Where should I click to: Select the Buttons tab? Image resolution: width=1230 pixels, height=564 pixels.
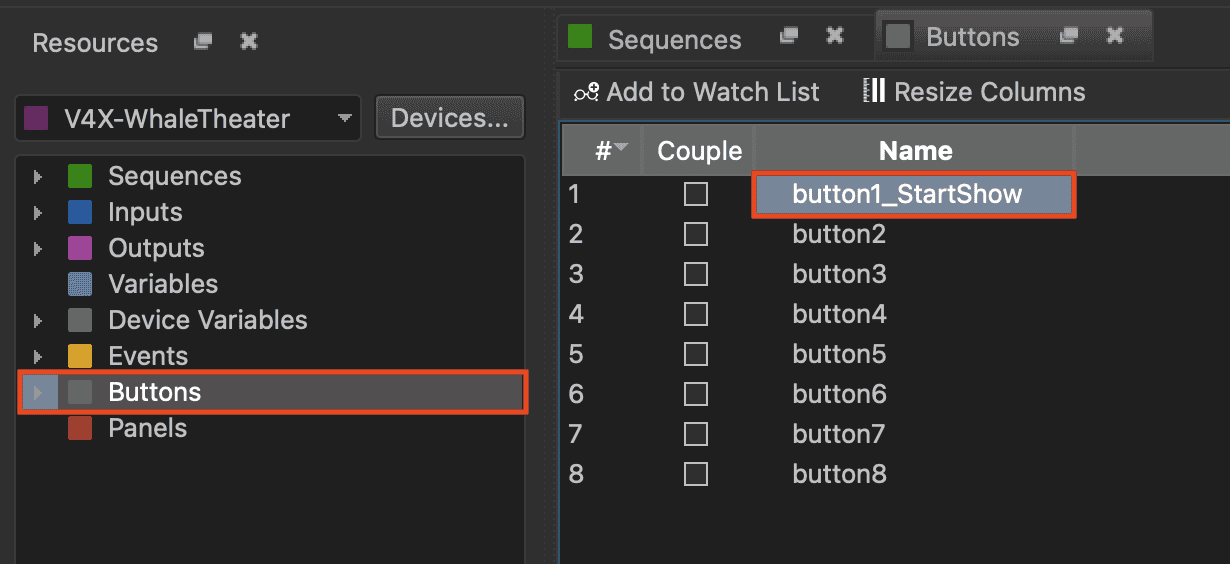[x=972, y=38]
